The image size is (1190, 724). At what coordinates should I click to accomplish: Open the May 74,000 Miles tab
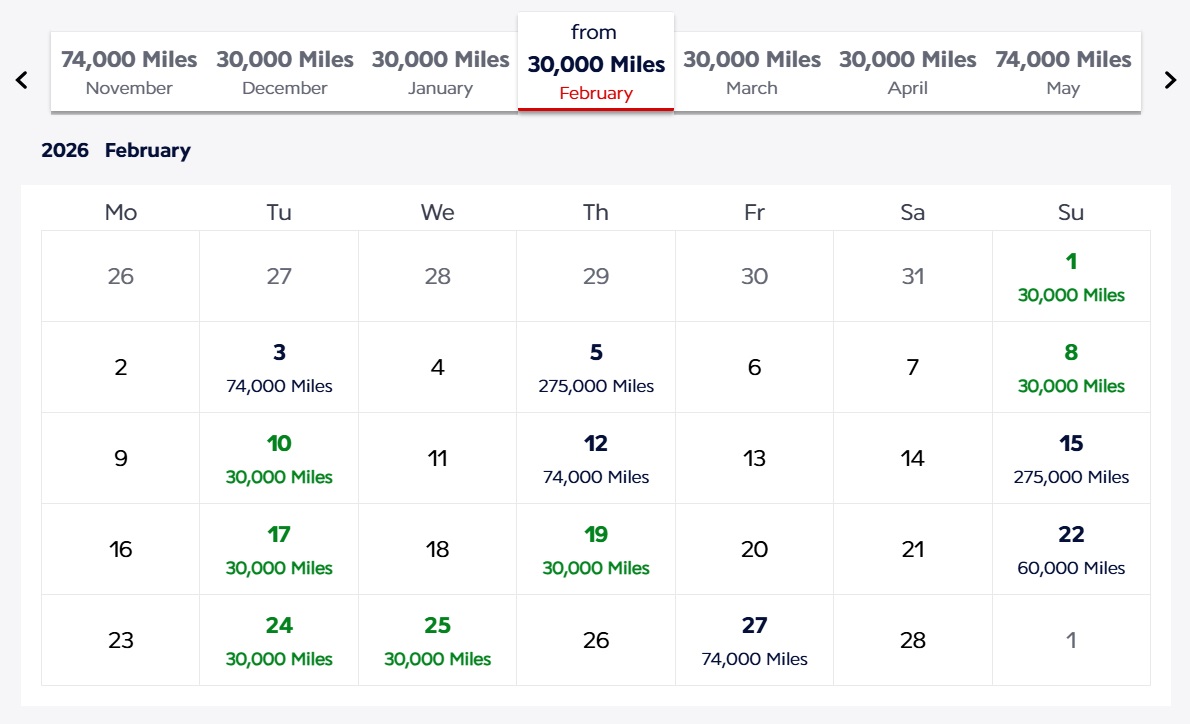coord(1063,72)
